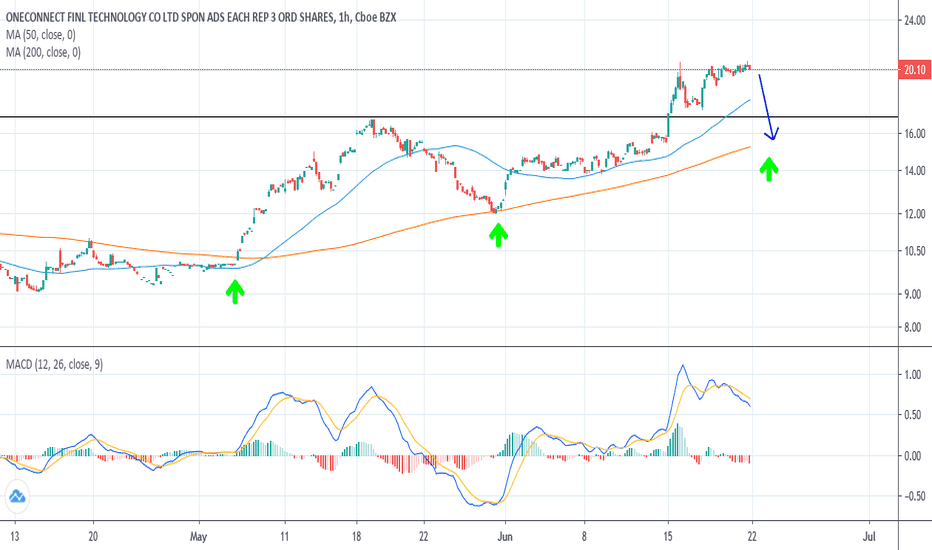
Task: Click the 0.50 MACD axis label
Action: point(912,415)
